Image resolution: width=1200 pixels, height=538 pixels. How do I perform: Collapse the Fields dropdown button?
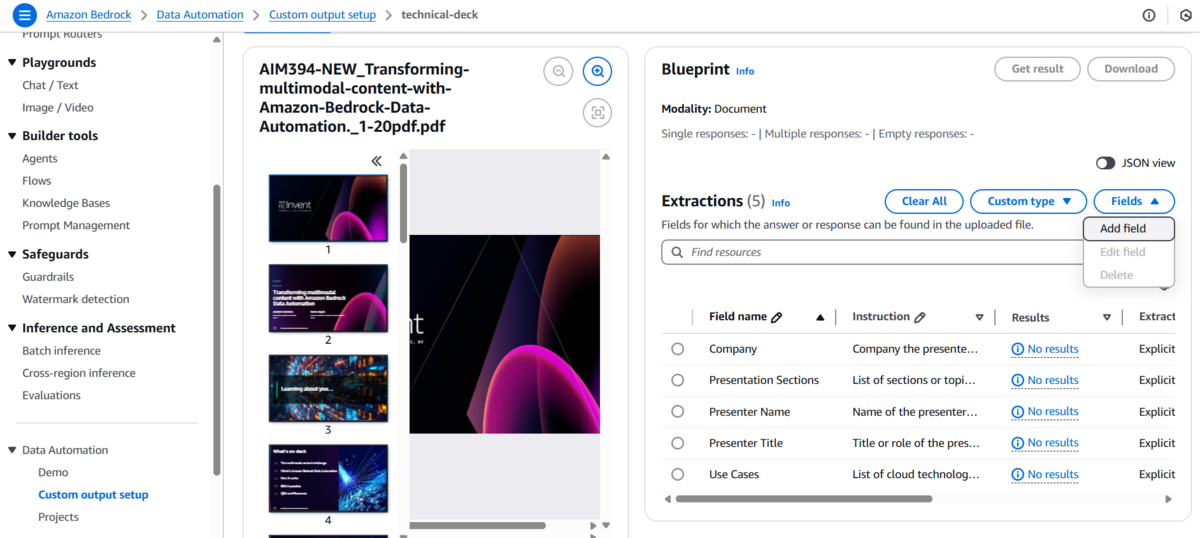[x=1134, y=201]
